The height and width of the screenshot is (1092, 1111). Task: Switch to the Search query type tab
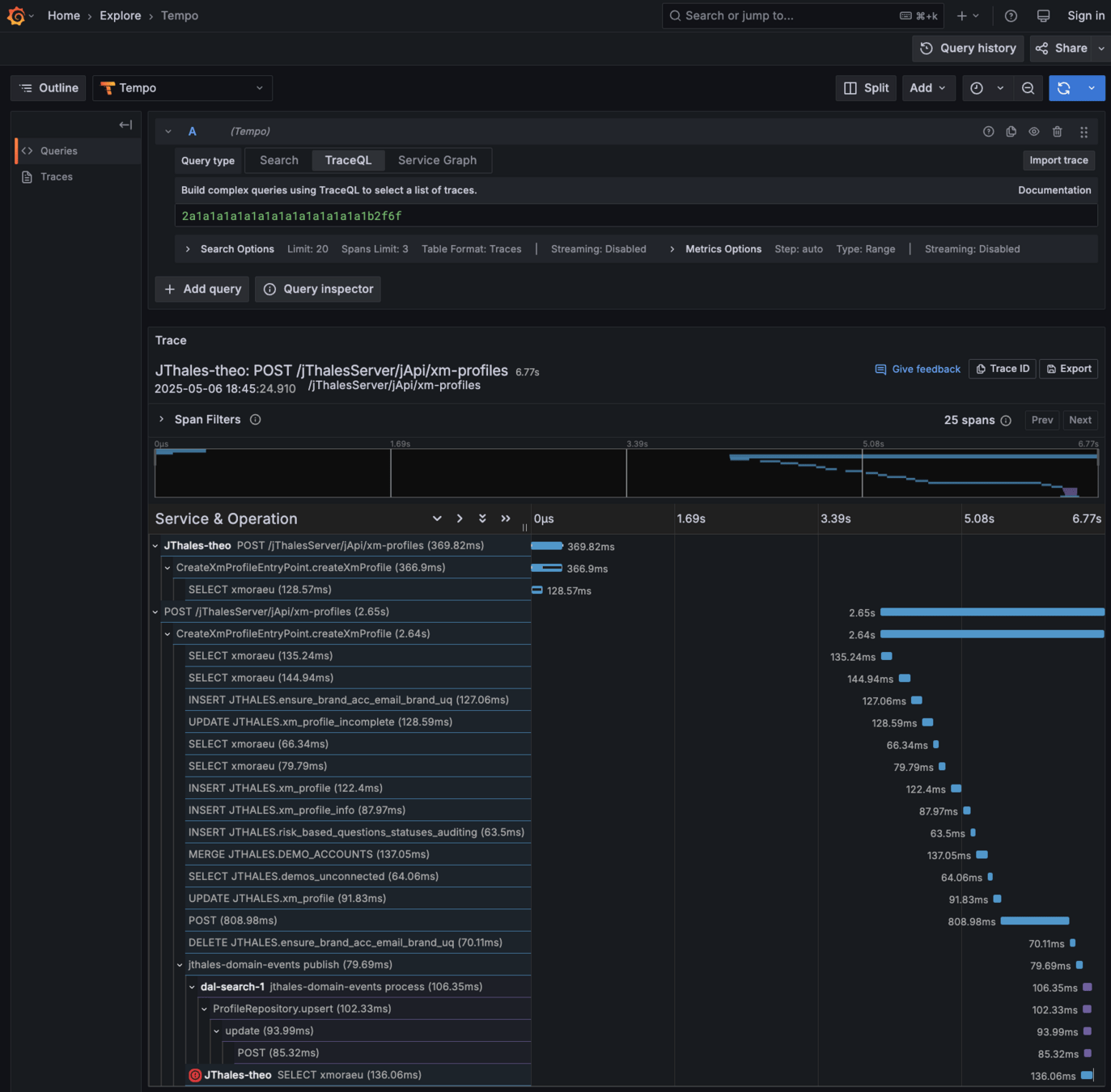[279, 160]
